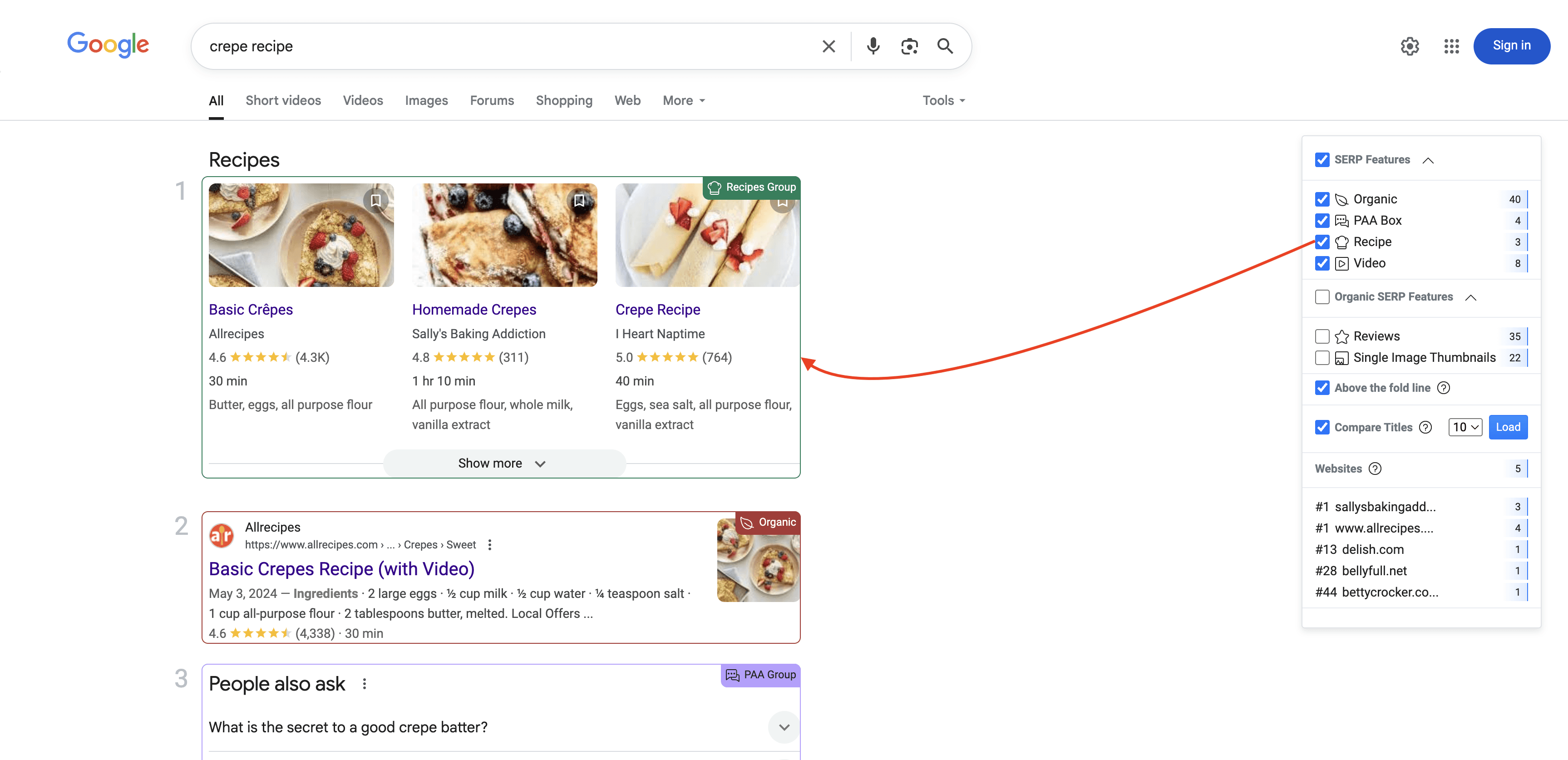Bookmark the Homemade Crepes recipe
The width and height of the screenshot is (1568, 760).
point(579,200)
